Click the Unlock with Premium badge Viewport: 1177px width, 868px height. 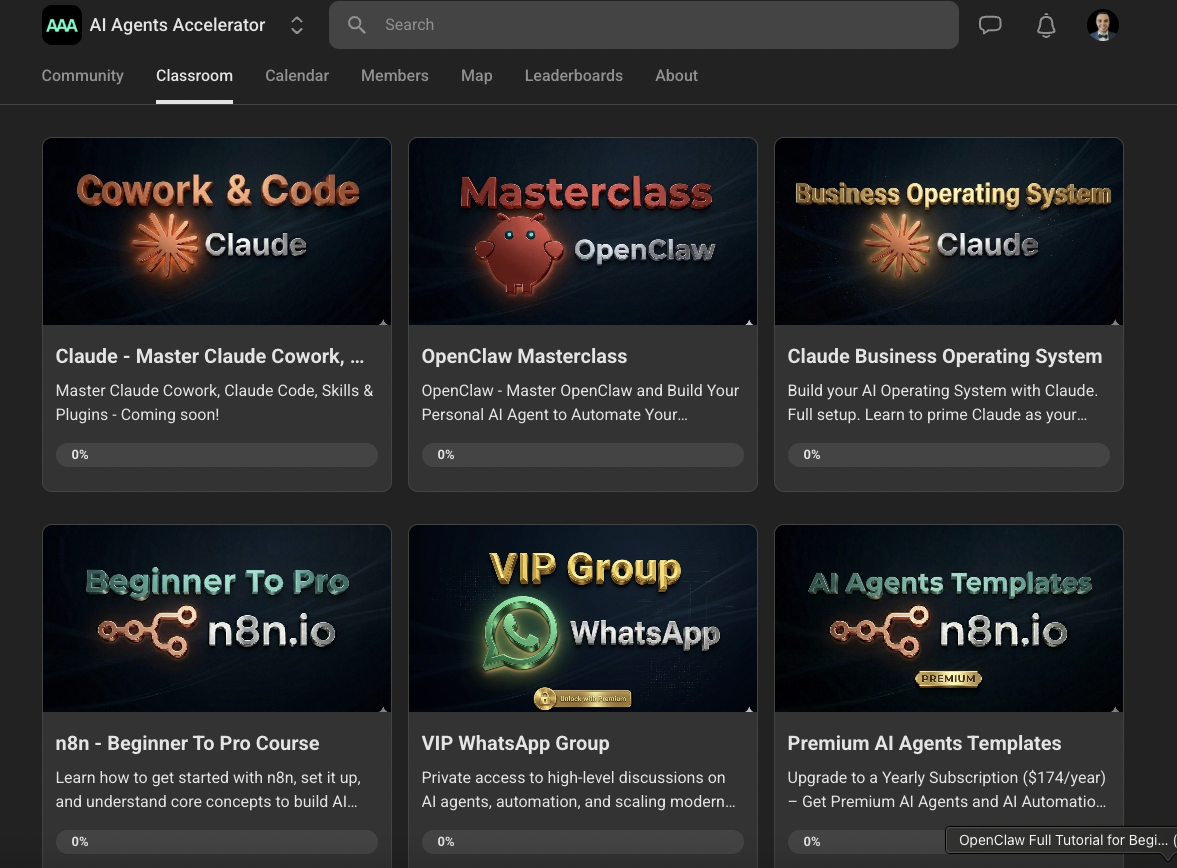coord(582,698)
